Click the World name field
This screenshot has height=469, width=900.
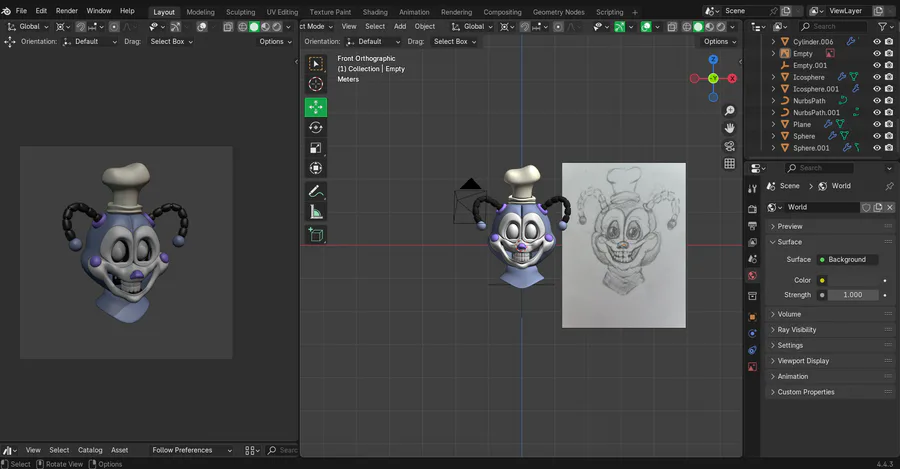(x=821, y=207)
